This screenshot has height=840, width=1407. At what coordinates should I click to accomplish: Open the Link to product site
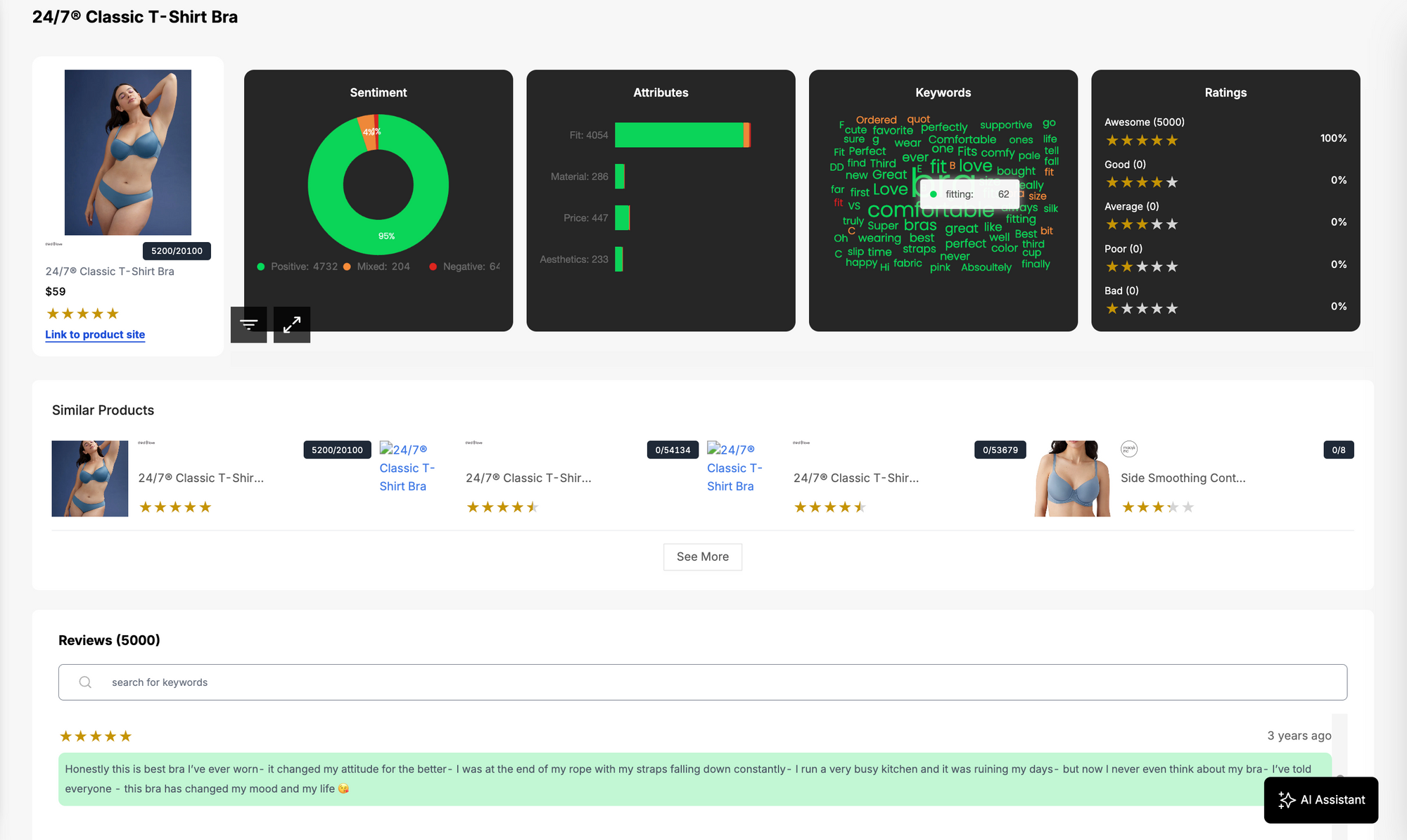(x=96, y=334)
